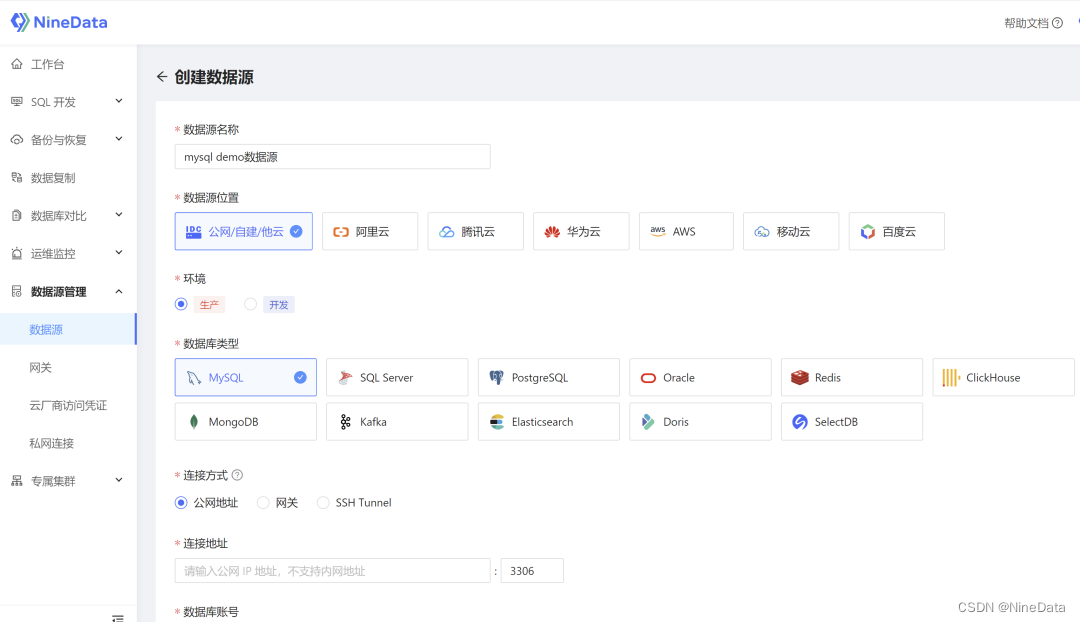This screenshot has width=1080, height=622.
Task: Choose SelectDB database type
Action: (x=852, y=422)
